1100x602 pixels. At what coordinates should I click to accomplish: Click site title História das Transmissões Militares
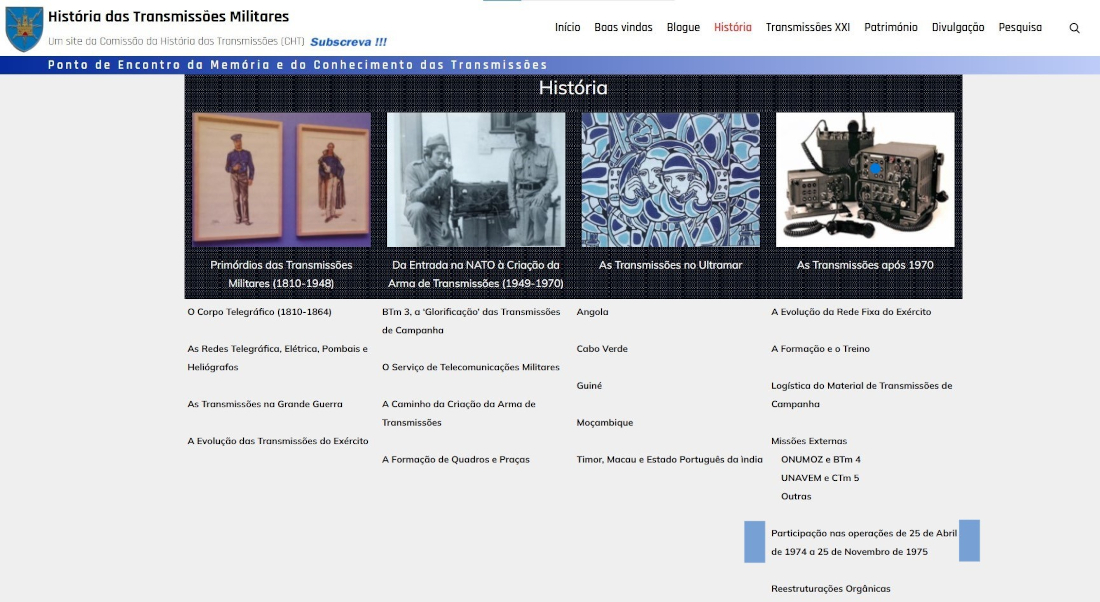(x=168, y=16)
